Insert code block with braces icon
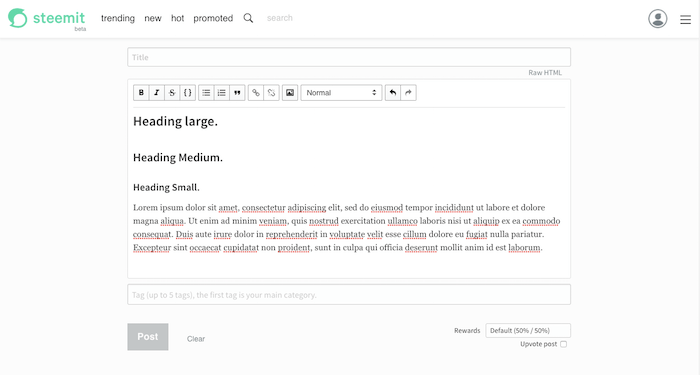700x375 pixels. [x=188, y=93]
